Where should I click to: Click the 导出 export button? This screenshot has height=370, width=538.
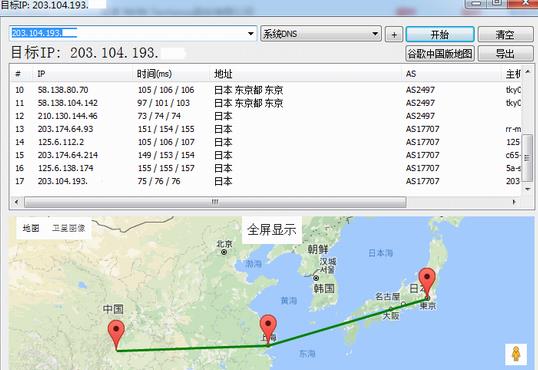click(505, 54)
